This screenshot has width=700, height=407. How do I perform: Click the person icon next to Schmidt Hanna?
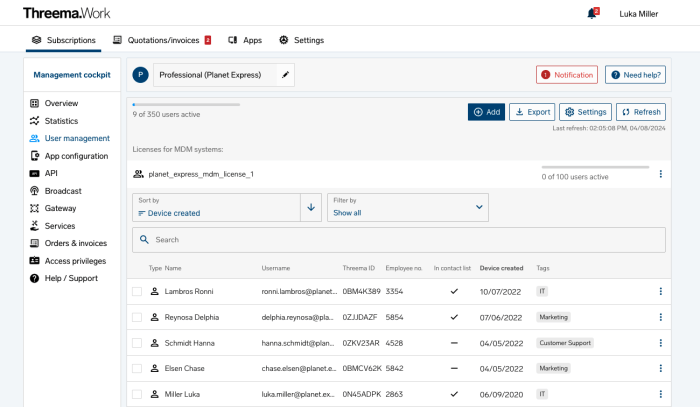click(x=154, y=343)
